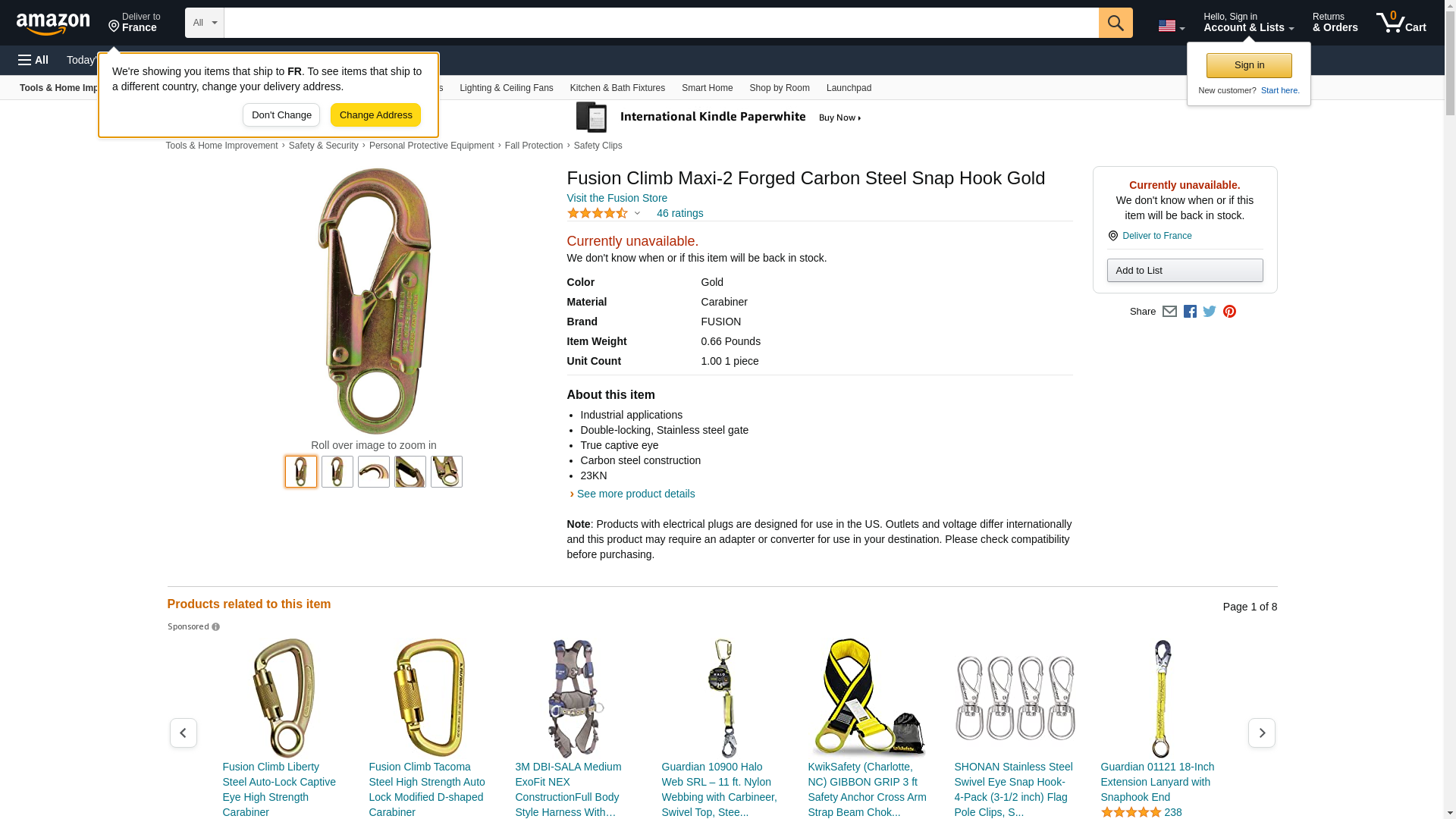Expand the star ratings breakdown arrow
1456x819 pixels.
coord(637,213)
